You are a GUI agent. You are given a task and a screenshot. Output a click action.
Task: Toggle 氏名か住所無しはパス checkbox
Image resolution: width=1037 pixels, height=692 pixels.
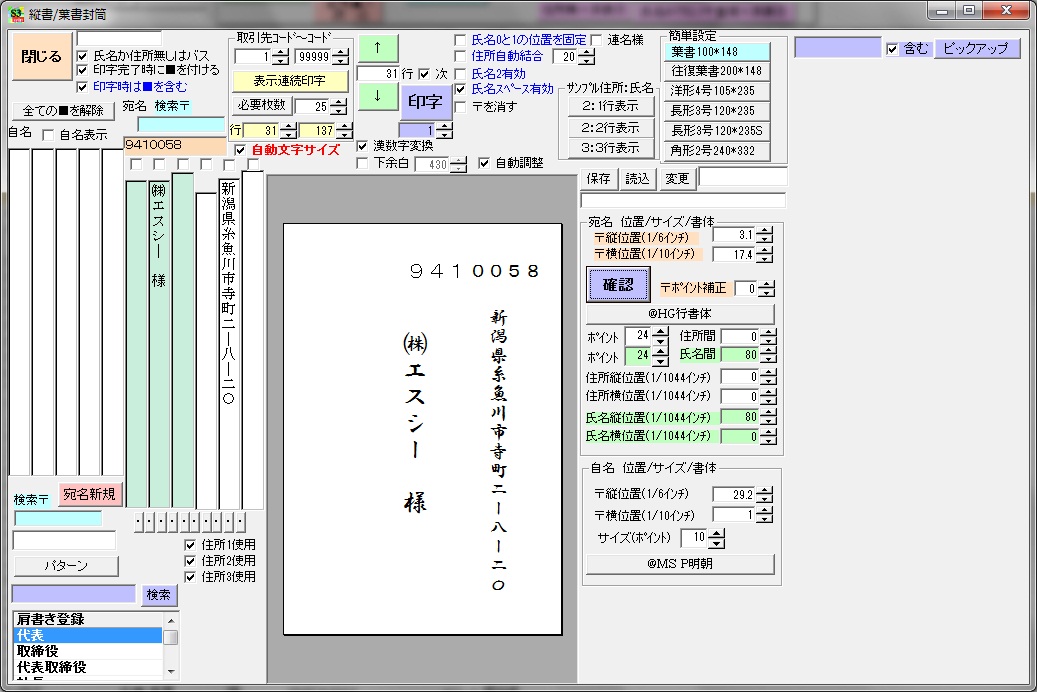(x=83, y=56)
